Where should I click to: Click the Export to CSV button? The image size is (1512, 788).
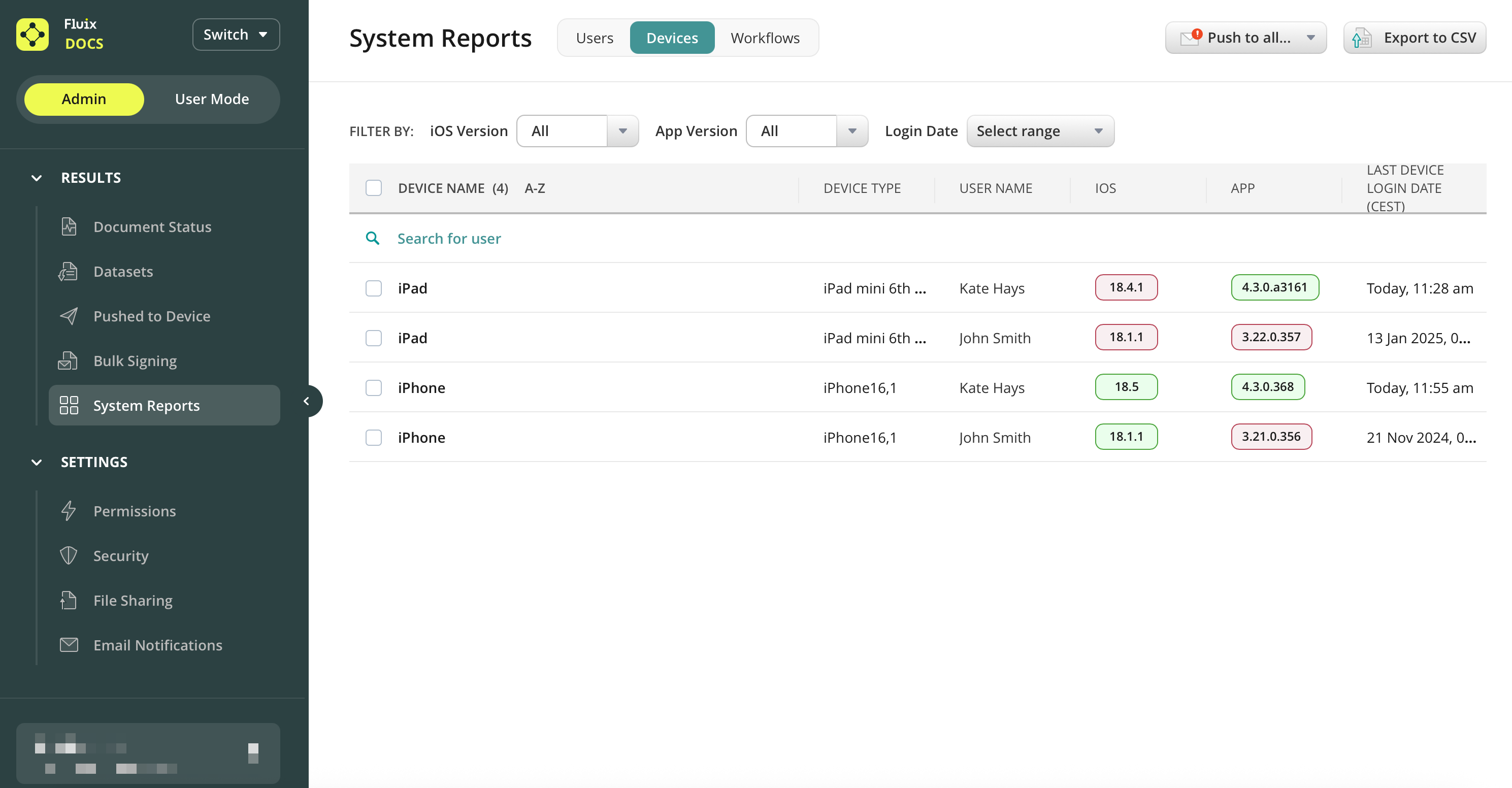(1414, 38)
